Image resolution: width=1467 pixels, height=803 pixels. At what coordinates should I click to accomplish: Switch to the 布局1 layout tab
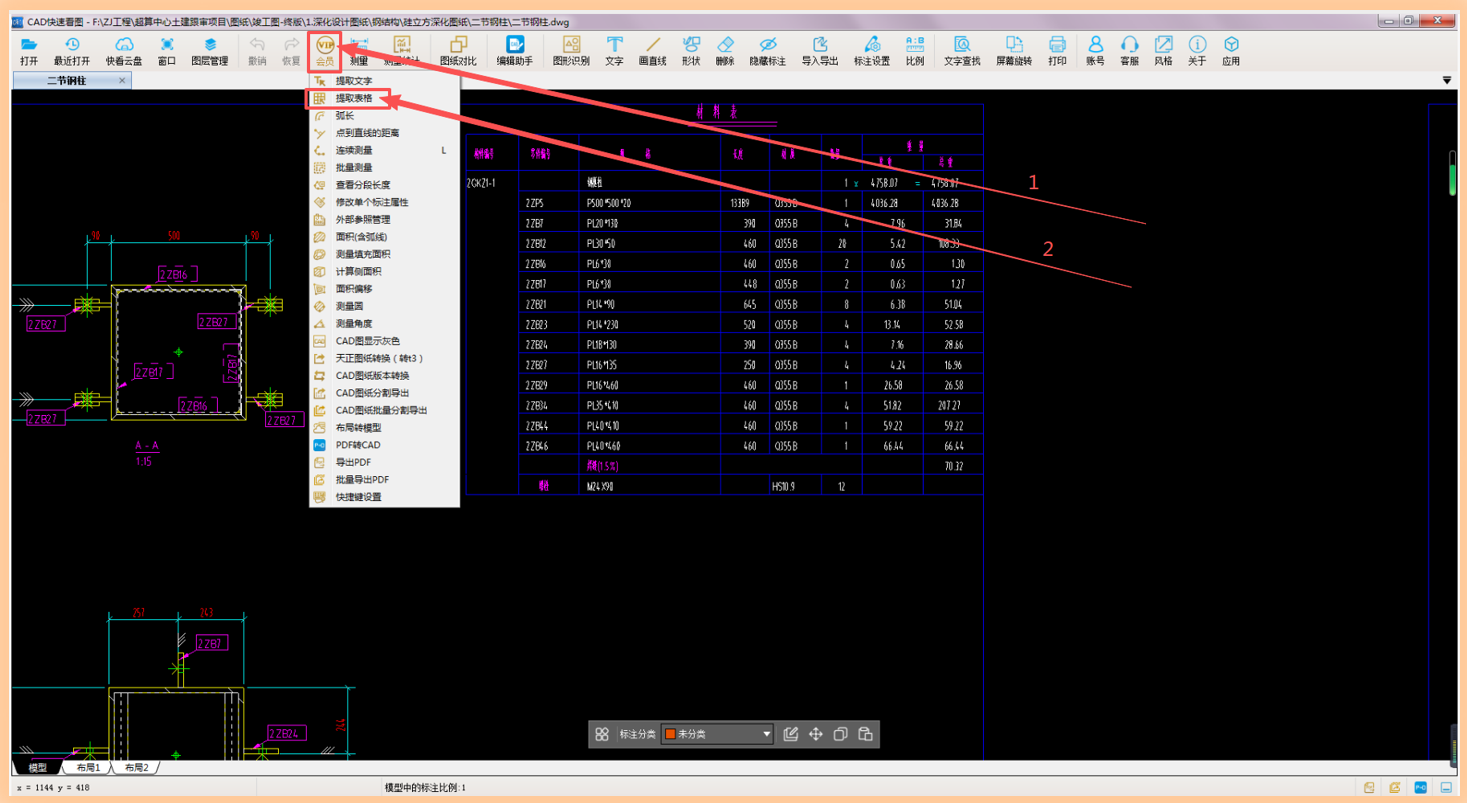tap(89, 768)
